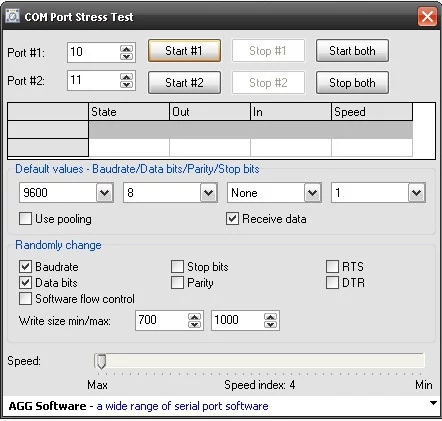Increase Port #1 number with up arrow
The image size is (442, 421).
(x=126, y=49)
